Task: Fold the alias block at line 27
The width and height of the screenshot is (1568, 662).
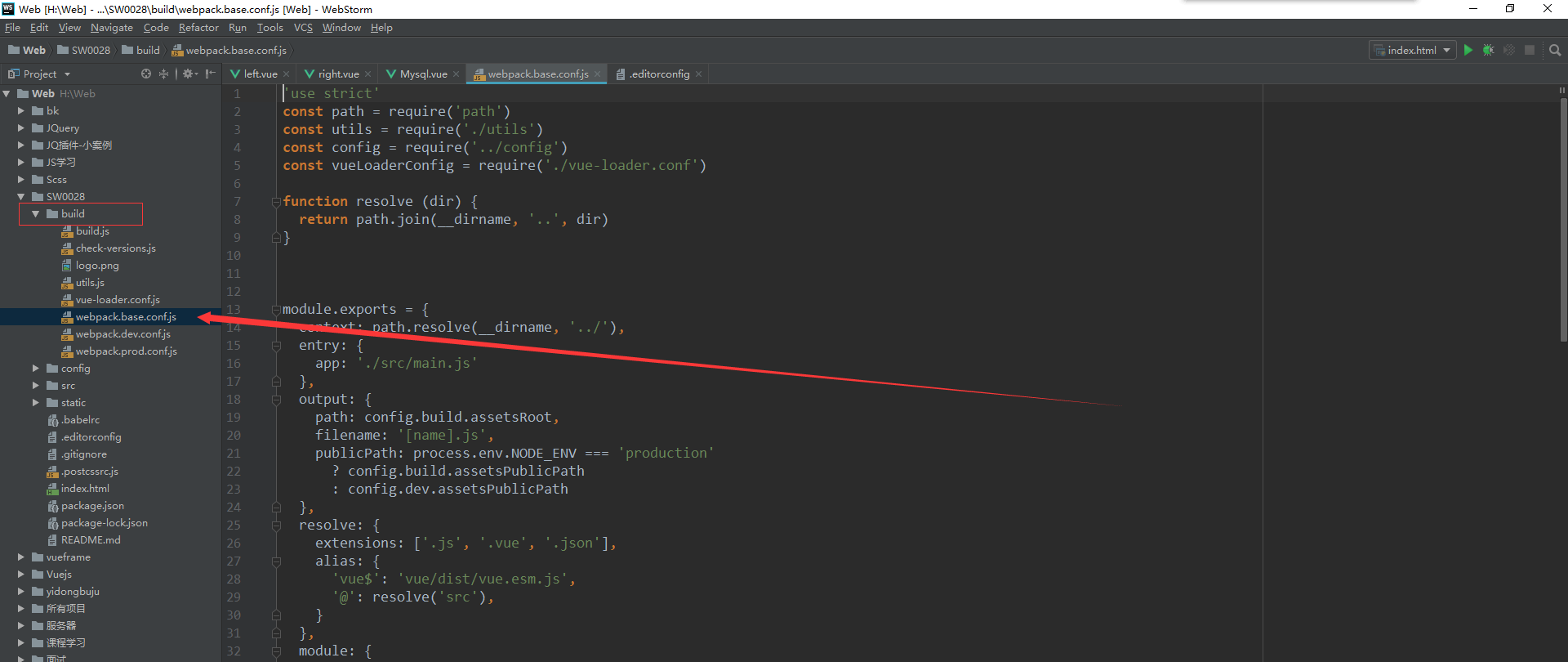Action: point(276,561)
